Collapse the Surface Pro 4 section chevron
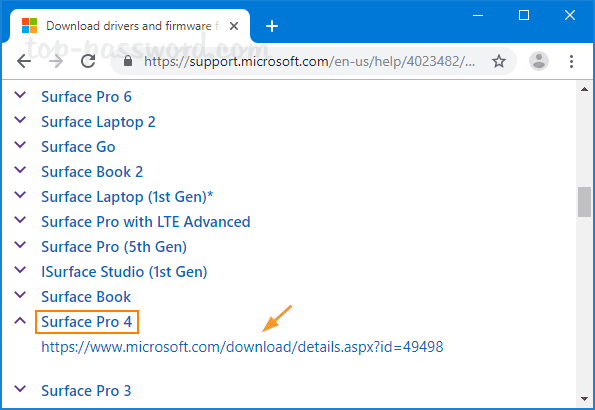This screenshot has width=595, height=410. [x=20, y=320]
